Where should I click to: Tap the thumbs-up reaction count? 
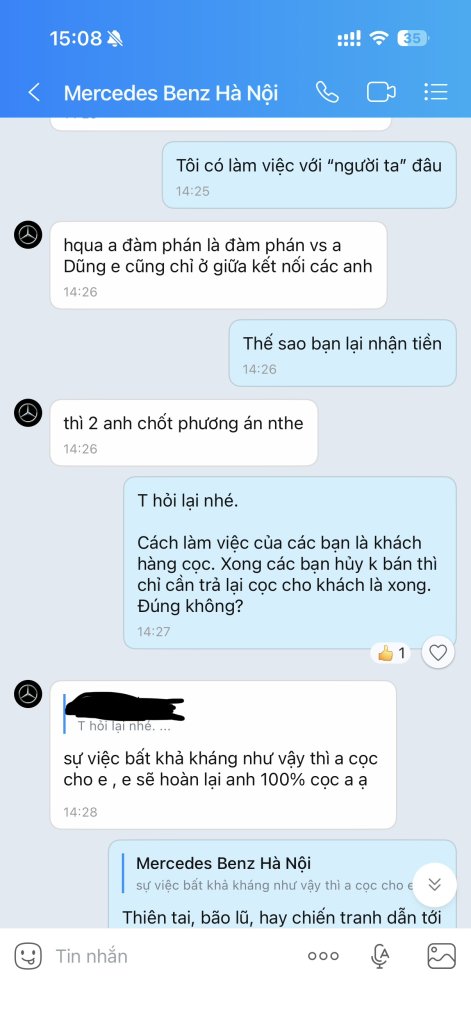pos(391,652)
